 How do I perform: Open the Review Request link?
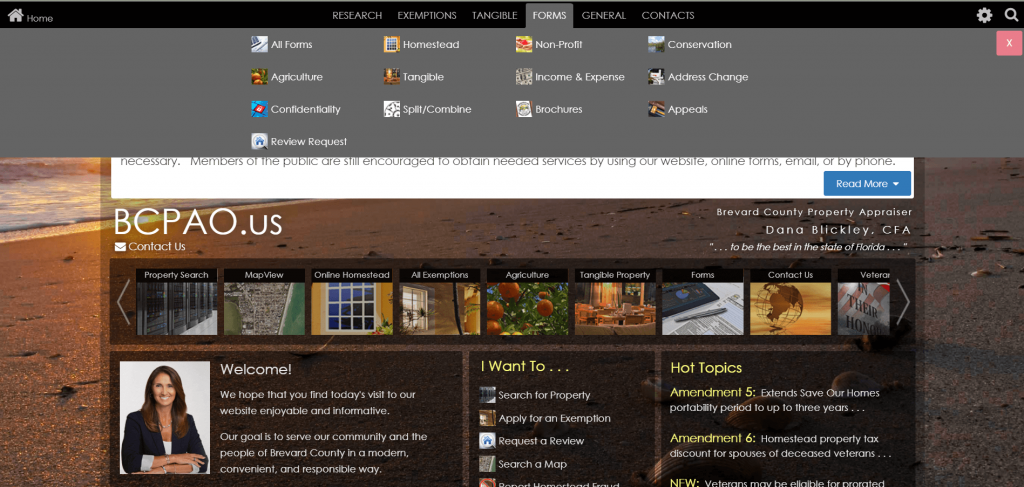309,142
